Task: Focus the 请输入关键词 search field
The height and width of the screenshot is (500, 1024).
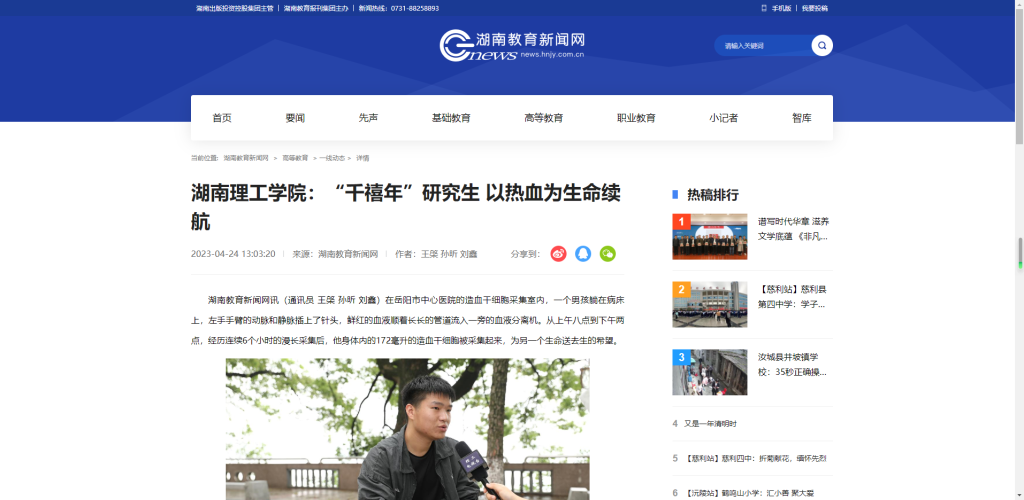Action: coord(763,46)
